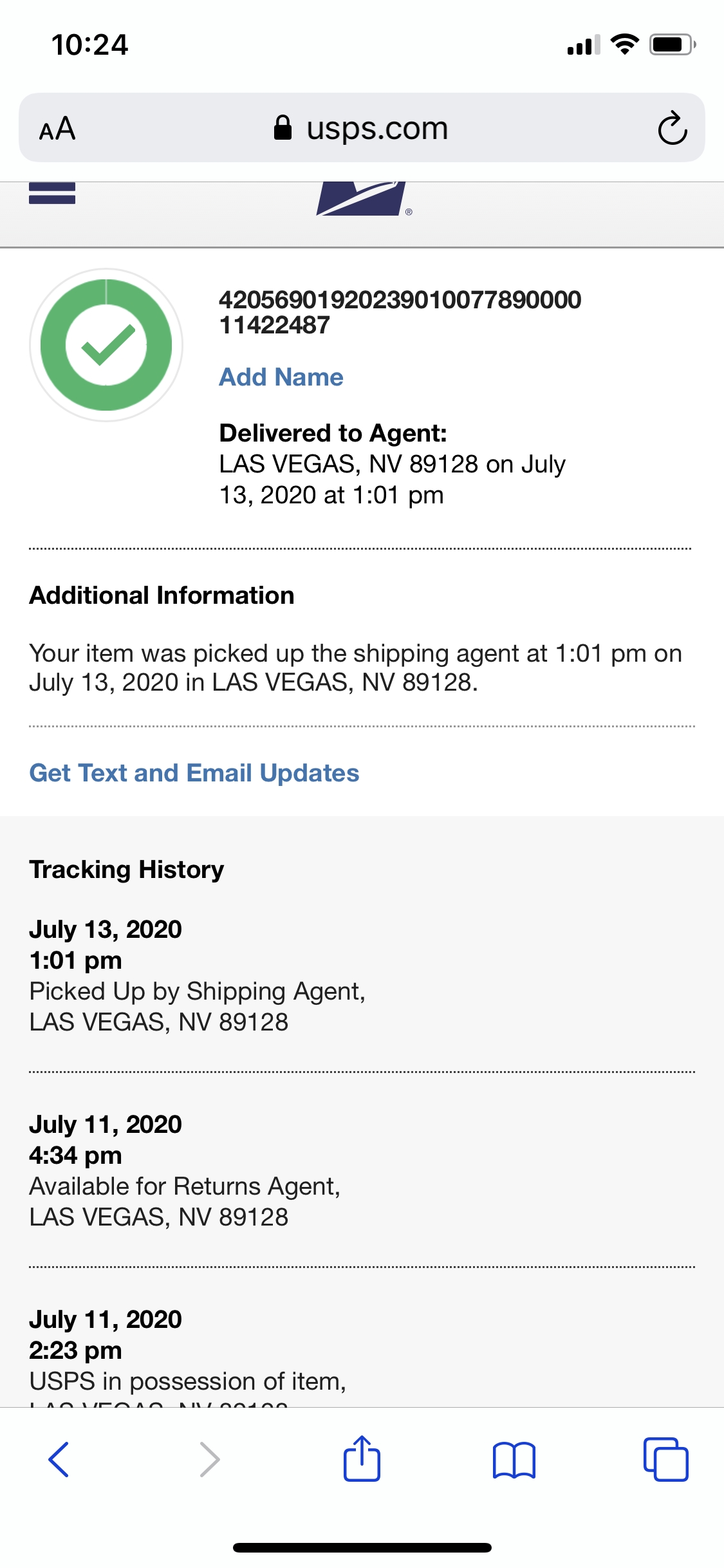This screenshot has height=1568, width=724.
Task: Tap the green delivered checkmark circle
Action: click(x=106, y=345)
